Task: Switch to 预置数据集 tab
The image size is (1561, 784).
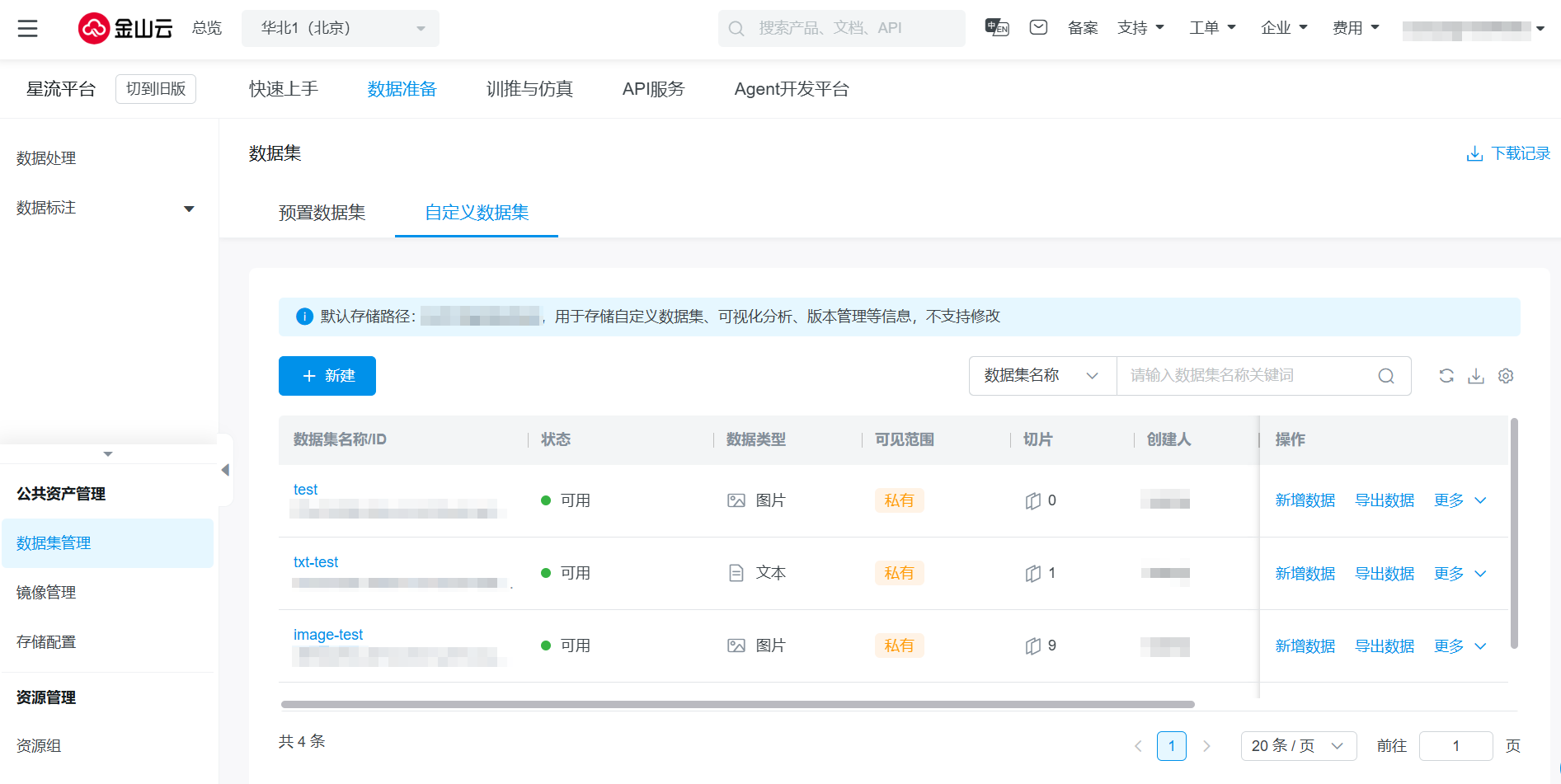Action: [322, 213]
